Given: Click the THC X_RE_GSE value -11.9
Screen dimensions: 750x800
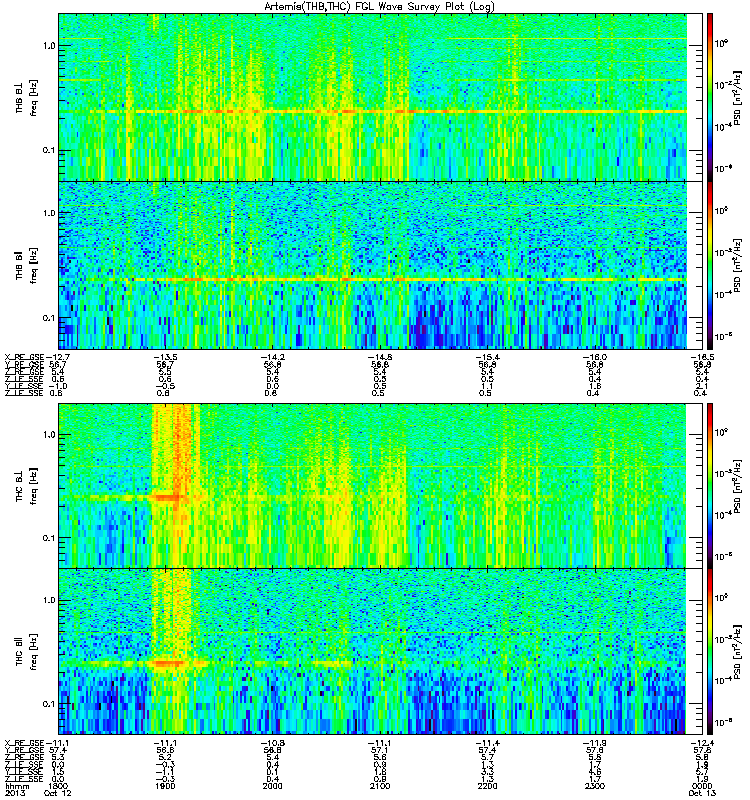Looking at the screenshot, I should coord(594,743).
